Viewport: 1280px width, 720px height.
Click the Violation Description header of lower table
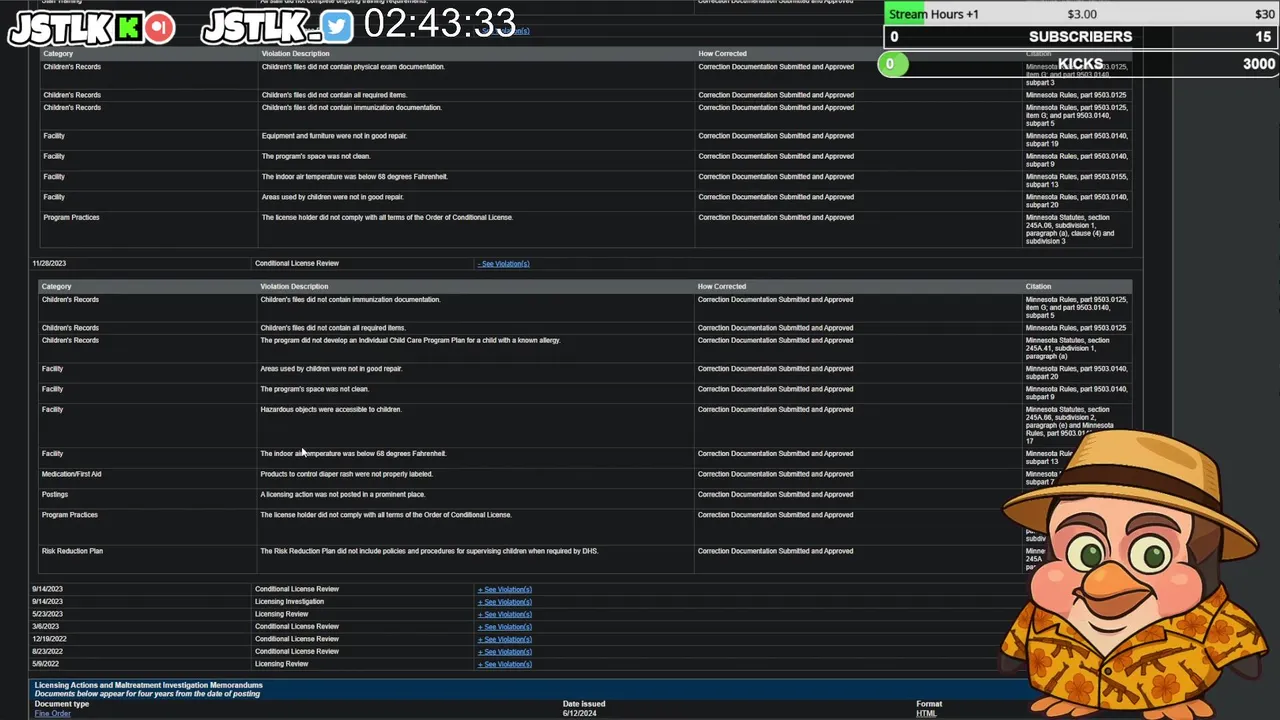[x=294, y=287]
